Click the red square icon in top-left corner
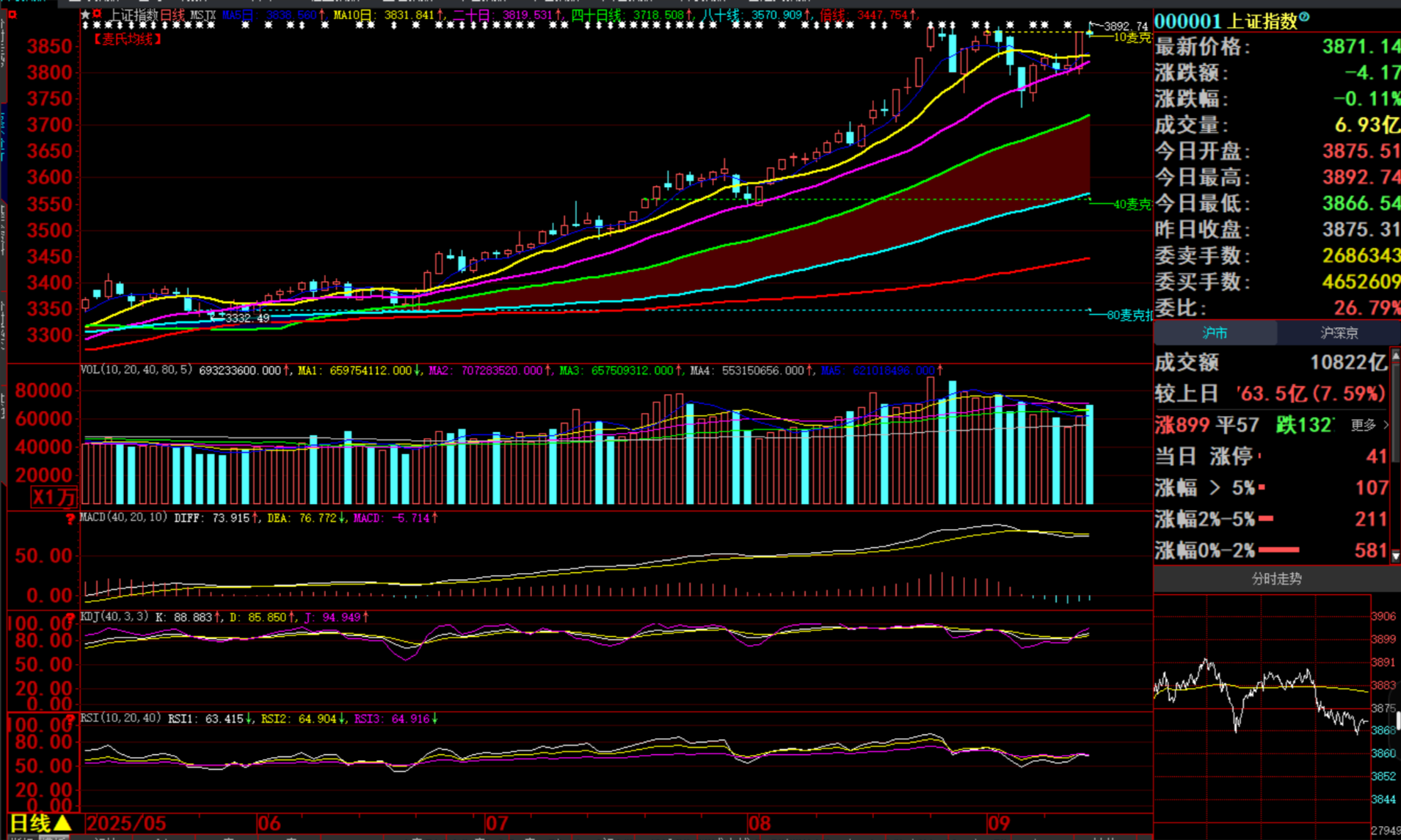The width and height of the screenshot is (1401, 840). [x=12, y=15]
